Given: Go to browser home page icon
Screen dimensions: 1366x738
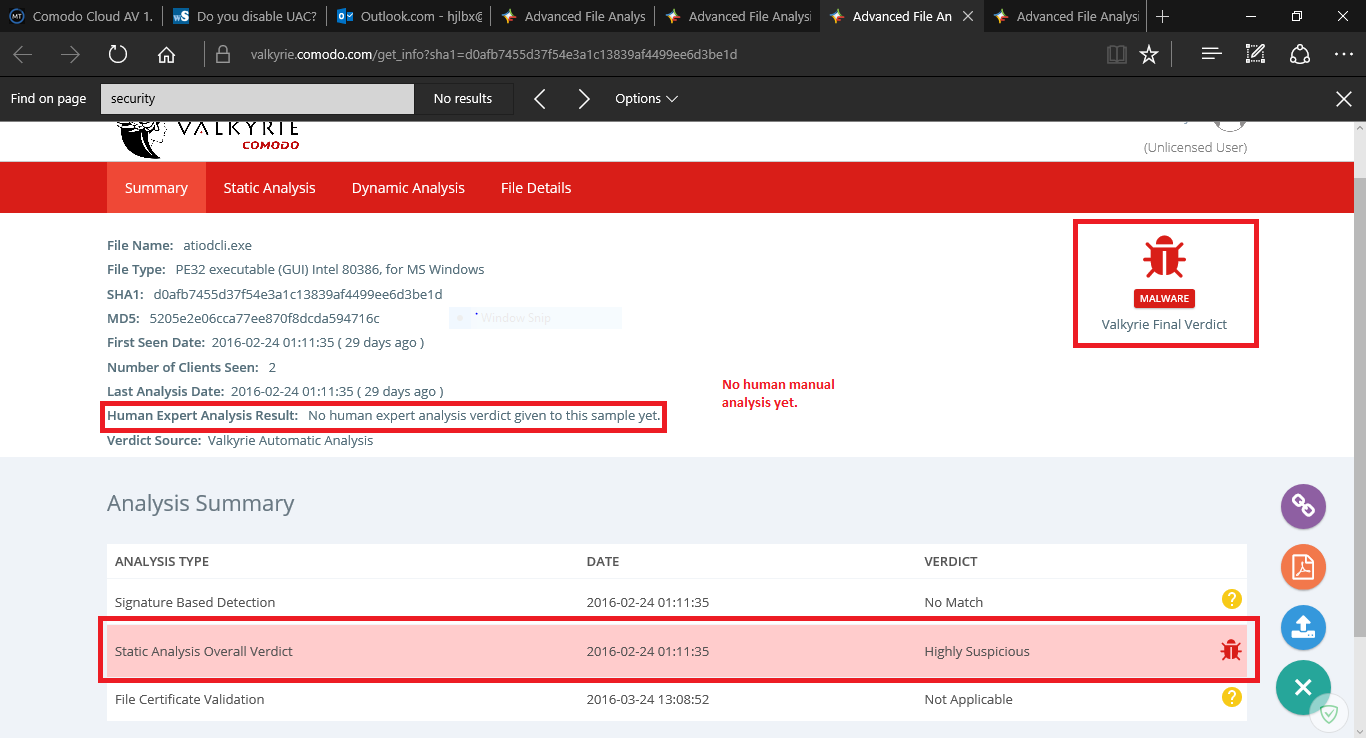Looking at the screenshot, I should [x=167, y=54].
